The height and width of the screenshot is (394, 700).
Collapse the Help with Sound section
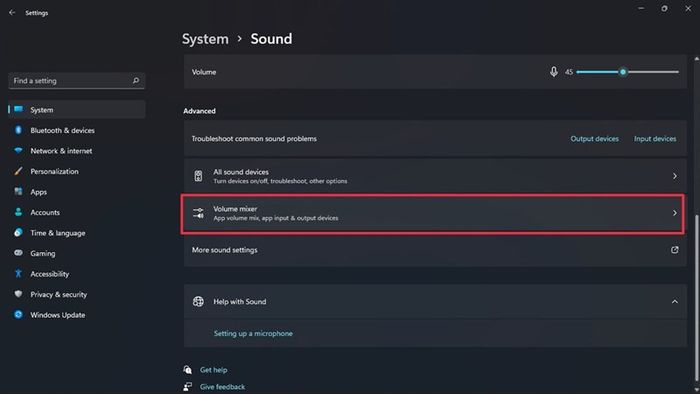pyautogui.click(x=675, y=302)
